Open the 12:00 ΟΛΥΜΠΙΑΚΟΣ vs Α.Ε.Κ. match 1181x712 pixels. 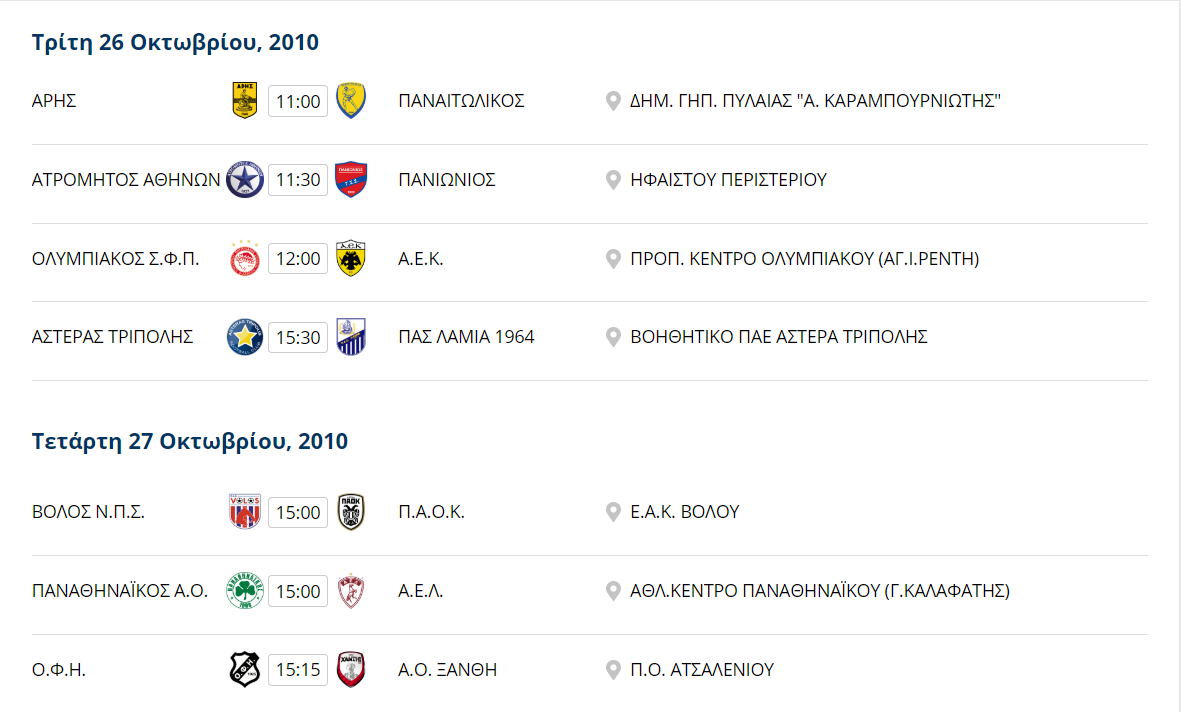pos(298,258)
